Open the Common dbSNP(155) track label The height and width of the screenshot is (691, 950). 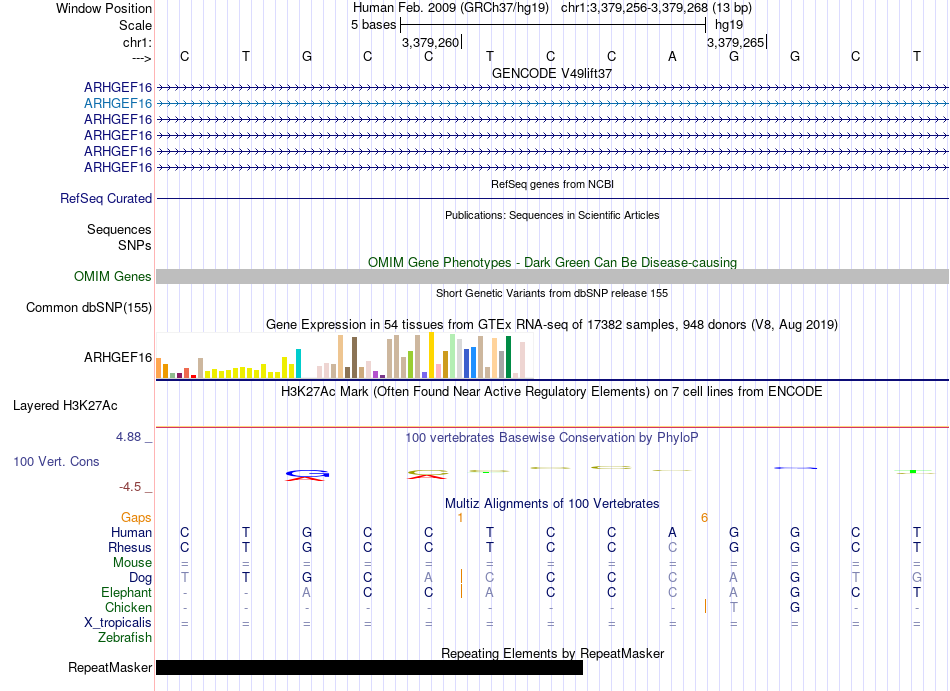(89, 308)
